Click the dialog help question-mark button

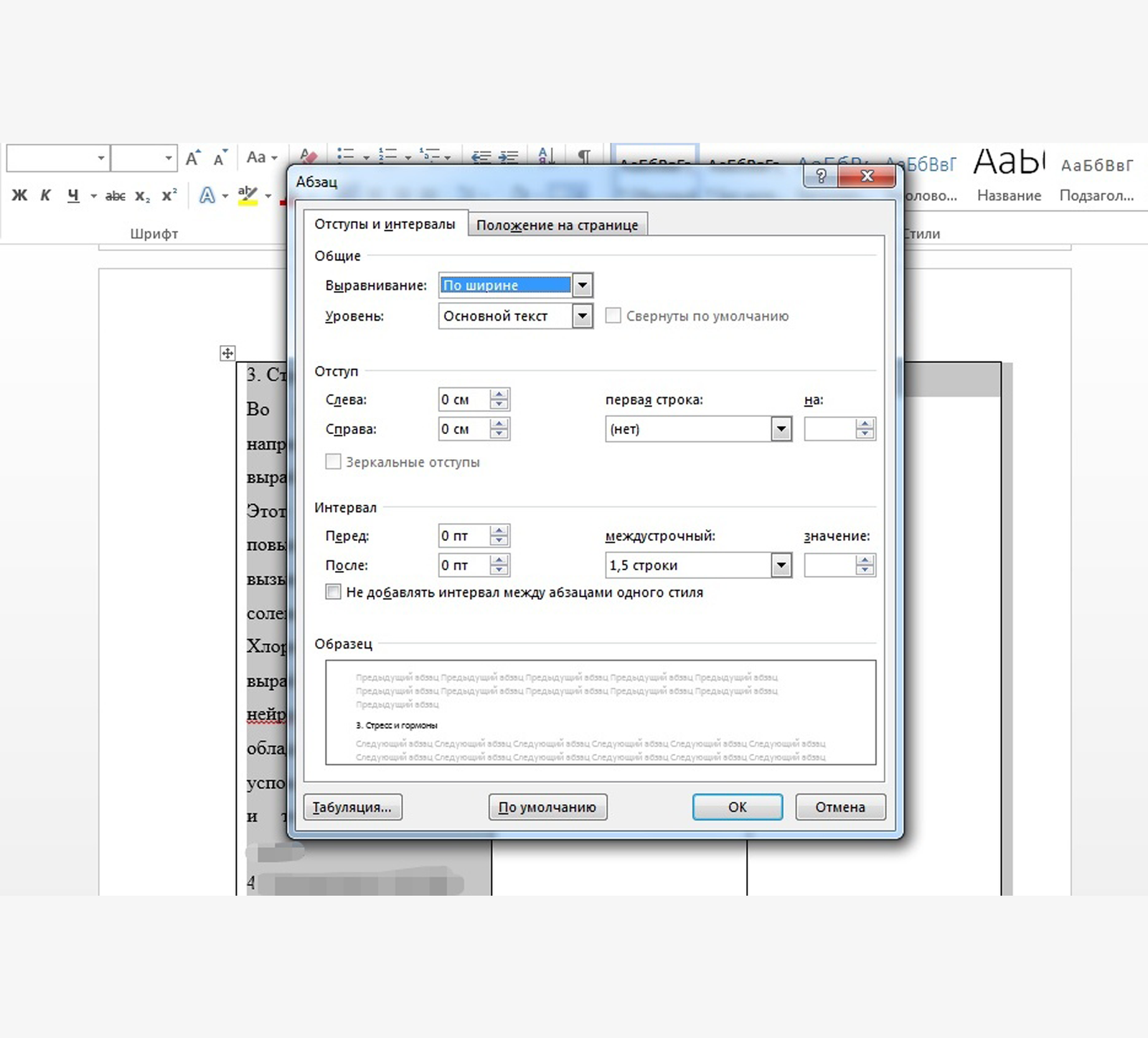(821, 176)
